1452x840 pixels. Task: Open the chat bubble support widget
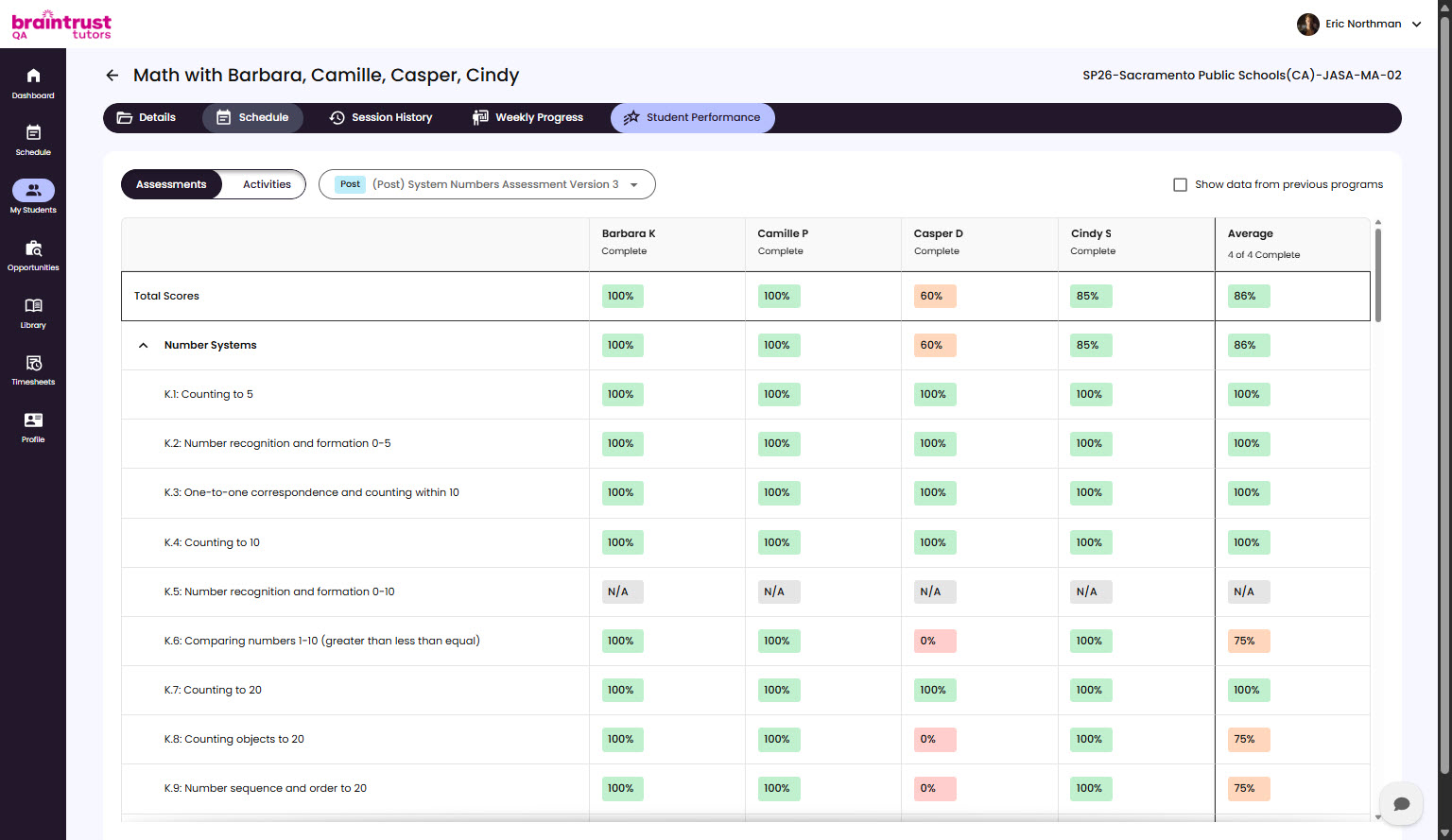1401,803
